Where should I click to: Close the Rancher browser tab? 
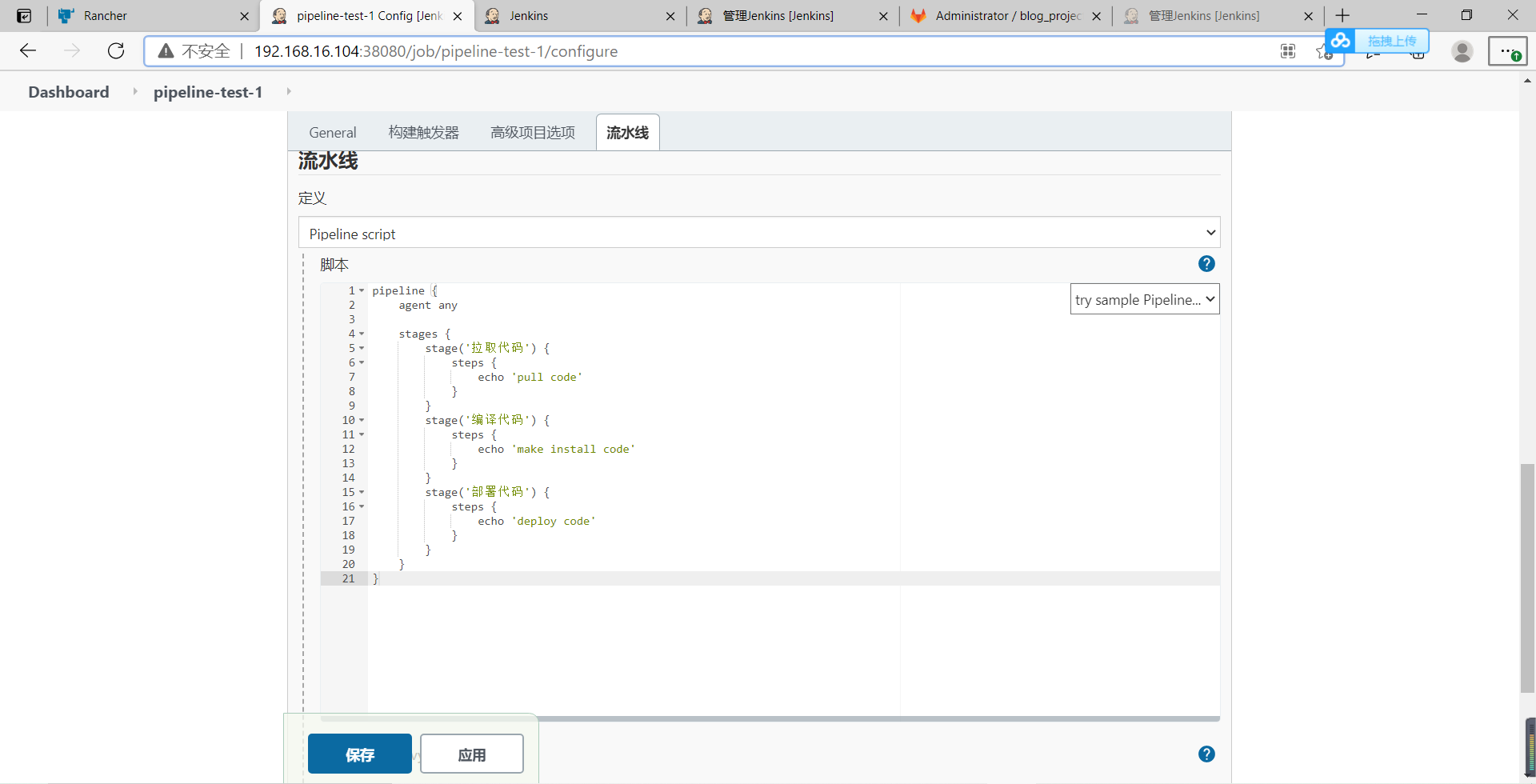(244, 16)
